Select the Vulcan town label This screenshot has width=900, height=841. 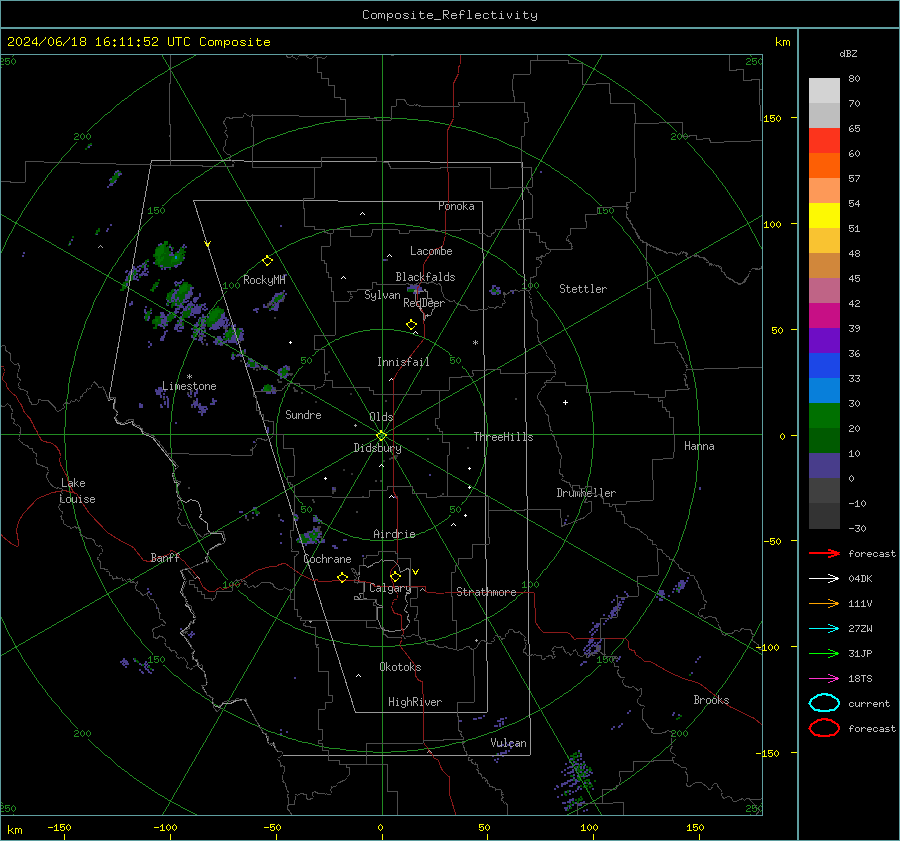pyautogui.click(x=508, y=743)
